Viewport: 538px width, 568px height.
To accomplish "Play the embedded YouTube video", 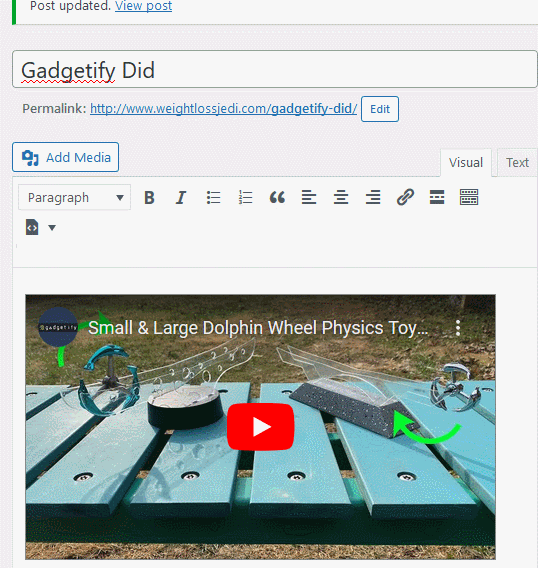I will click(x=260, y=427).
